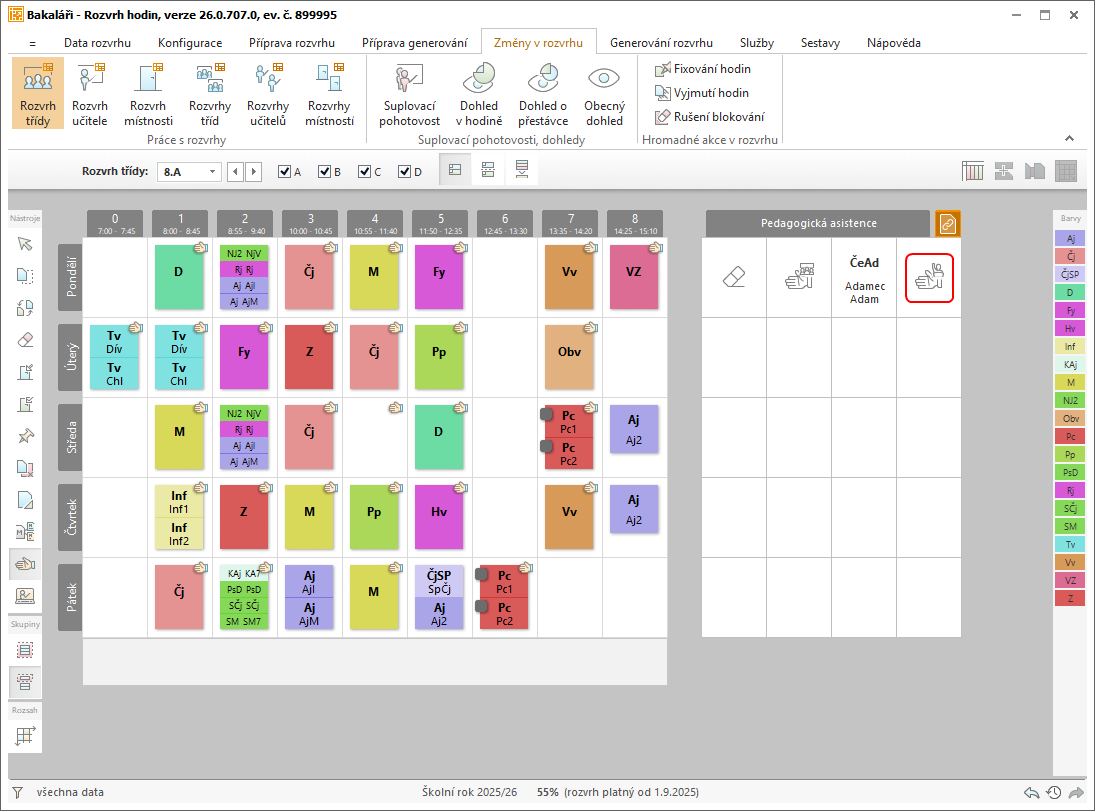1095x811 pixels.
Task: Toggle checkbox D
Action: tap(404, 172)
